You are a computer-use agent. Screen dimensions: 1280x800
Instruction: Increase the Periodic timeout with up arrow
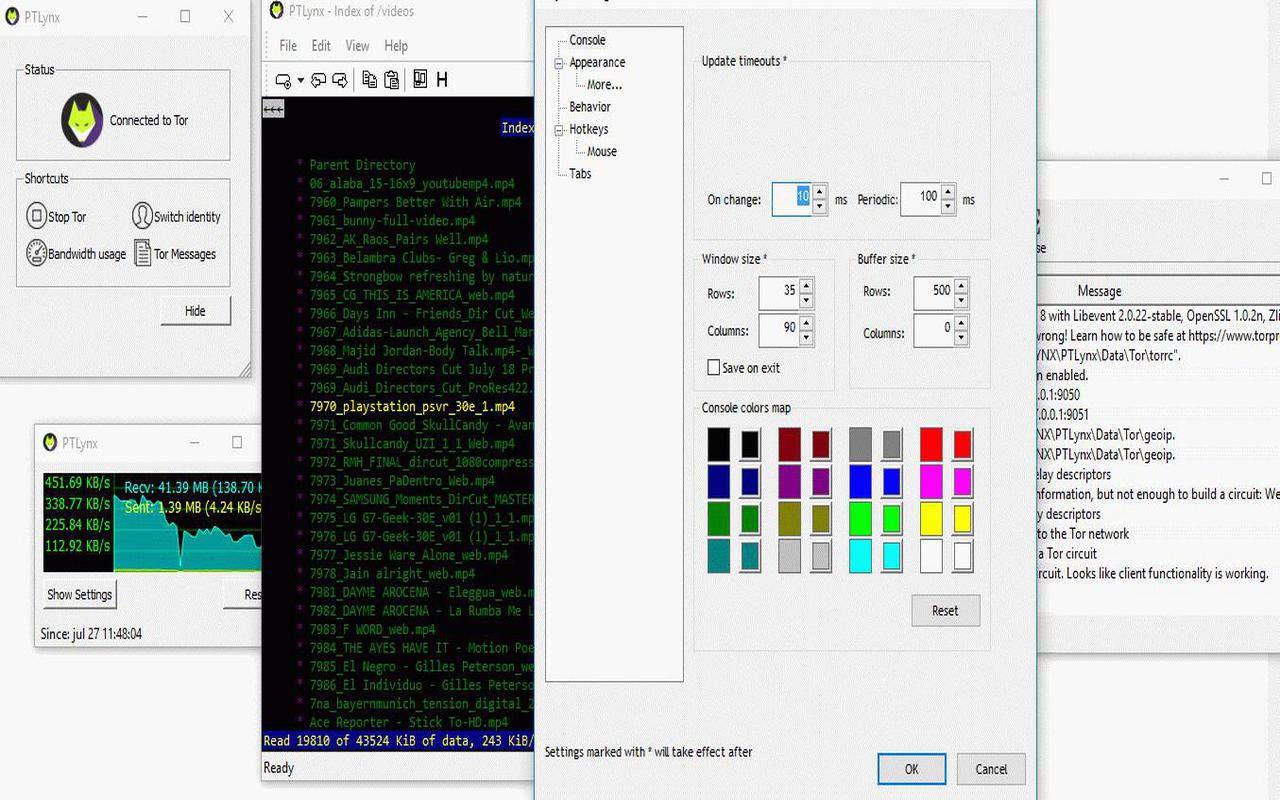coord(948,191)
